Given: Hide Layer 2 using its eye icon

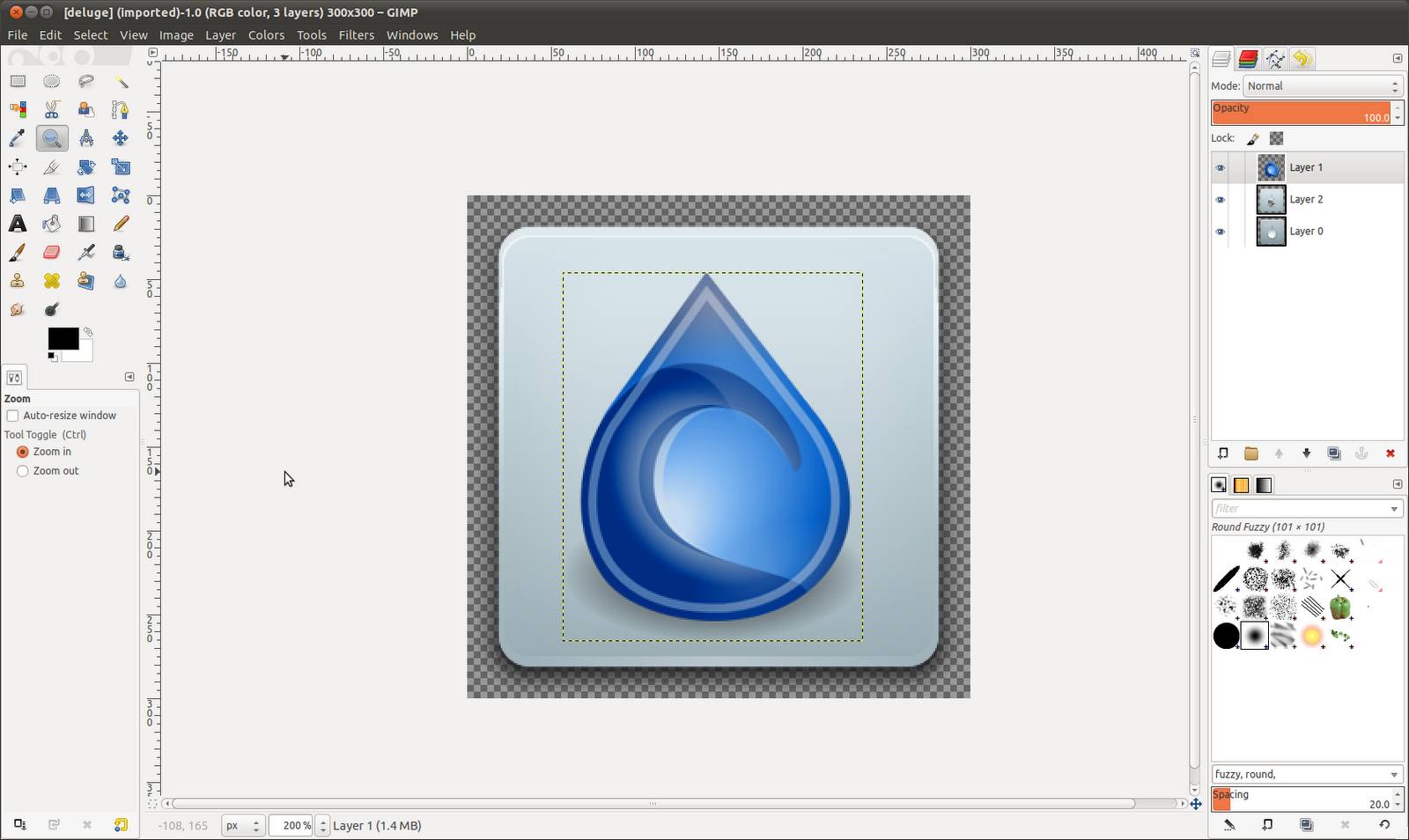Looking at the screenshot, I should [1221, 200].
